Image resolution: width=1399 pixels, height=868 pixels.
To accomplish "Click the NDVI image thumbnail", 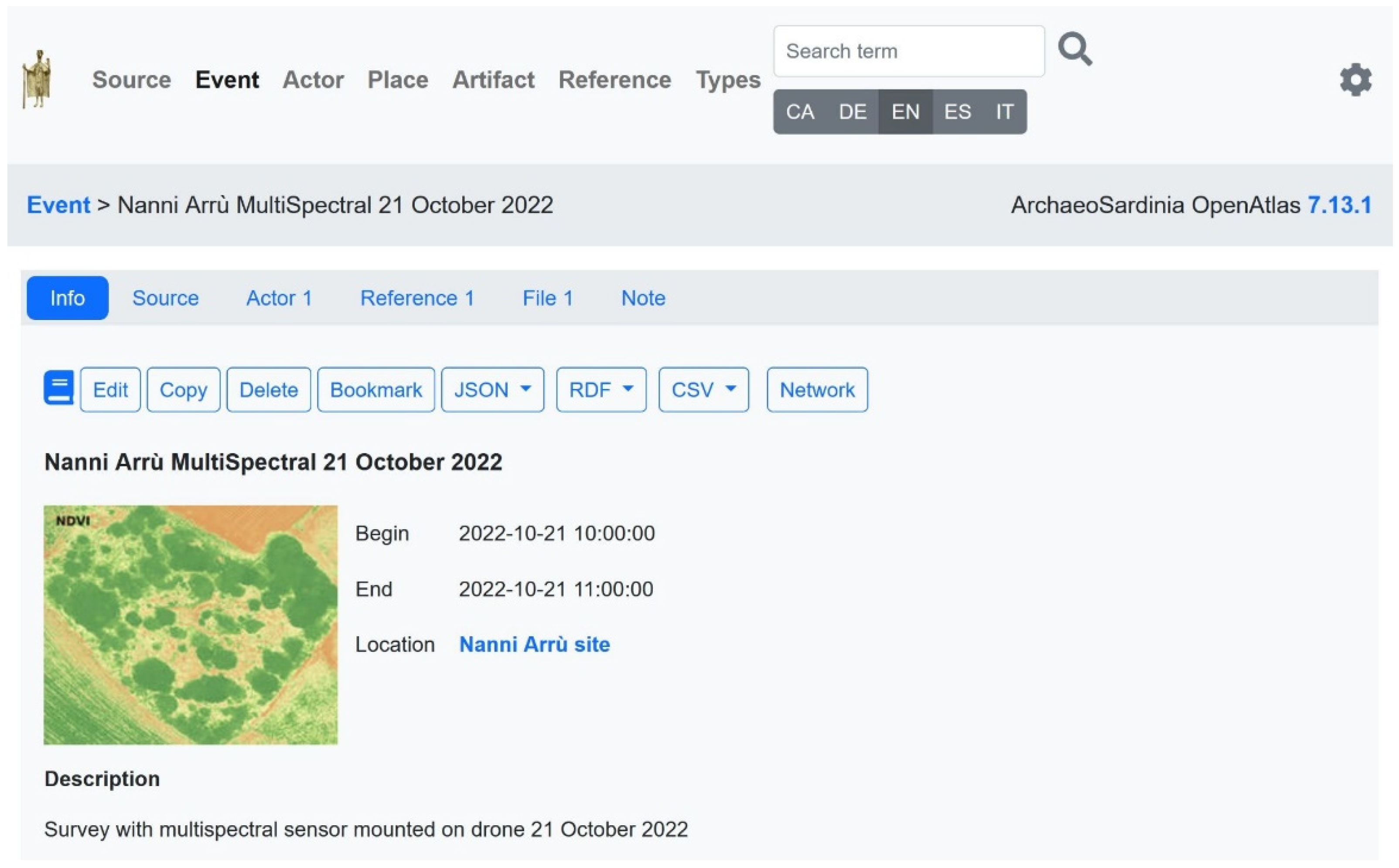I will click(191, 625).
